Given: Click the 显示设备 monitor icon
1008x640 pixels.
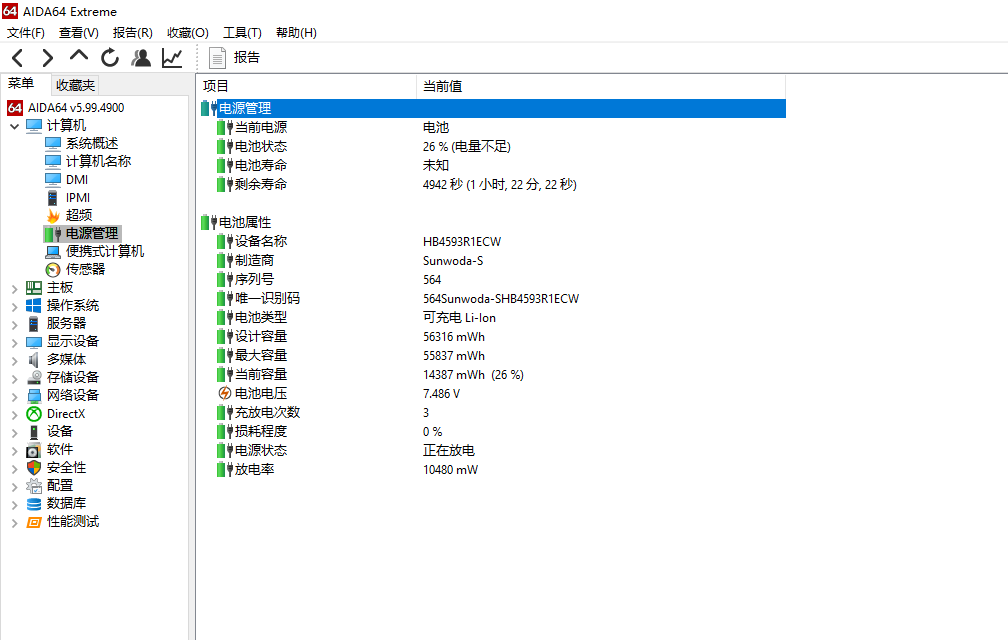Looking at the screenshot, I should tap(33, 342).
